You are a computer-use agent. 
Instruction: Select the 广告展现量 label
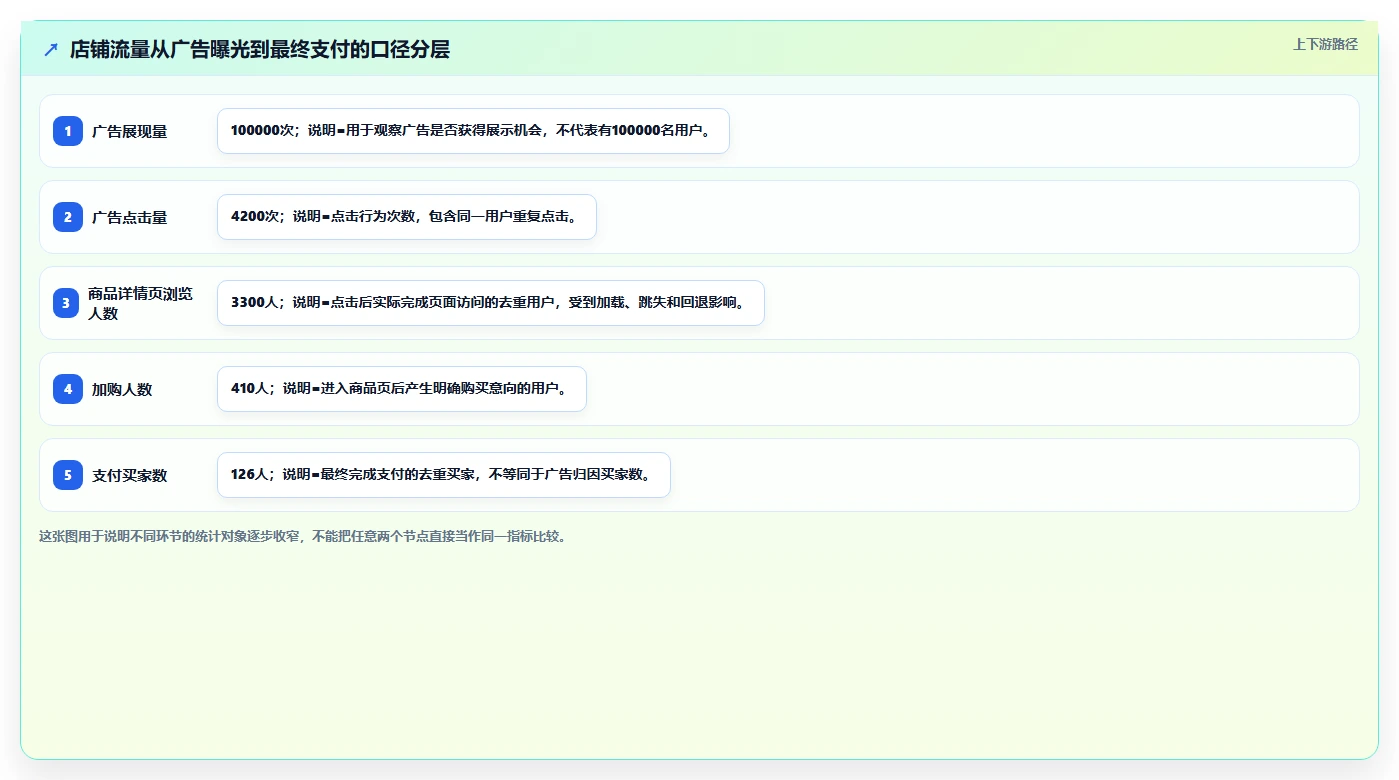[x=130, y=131]
